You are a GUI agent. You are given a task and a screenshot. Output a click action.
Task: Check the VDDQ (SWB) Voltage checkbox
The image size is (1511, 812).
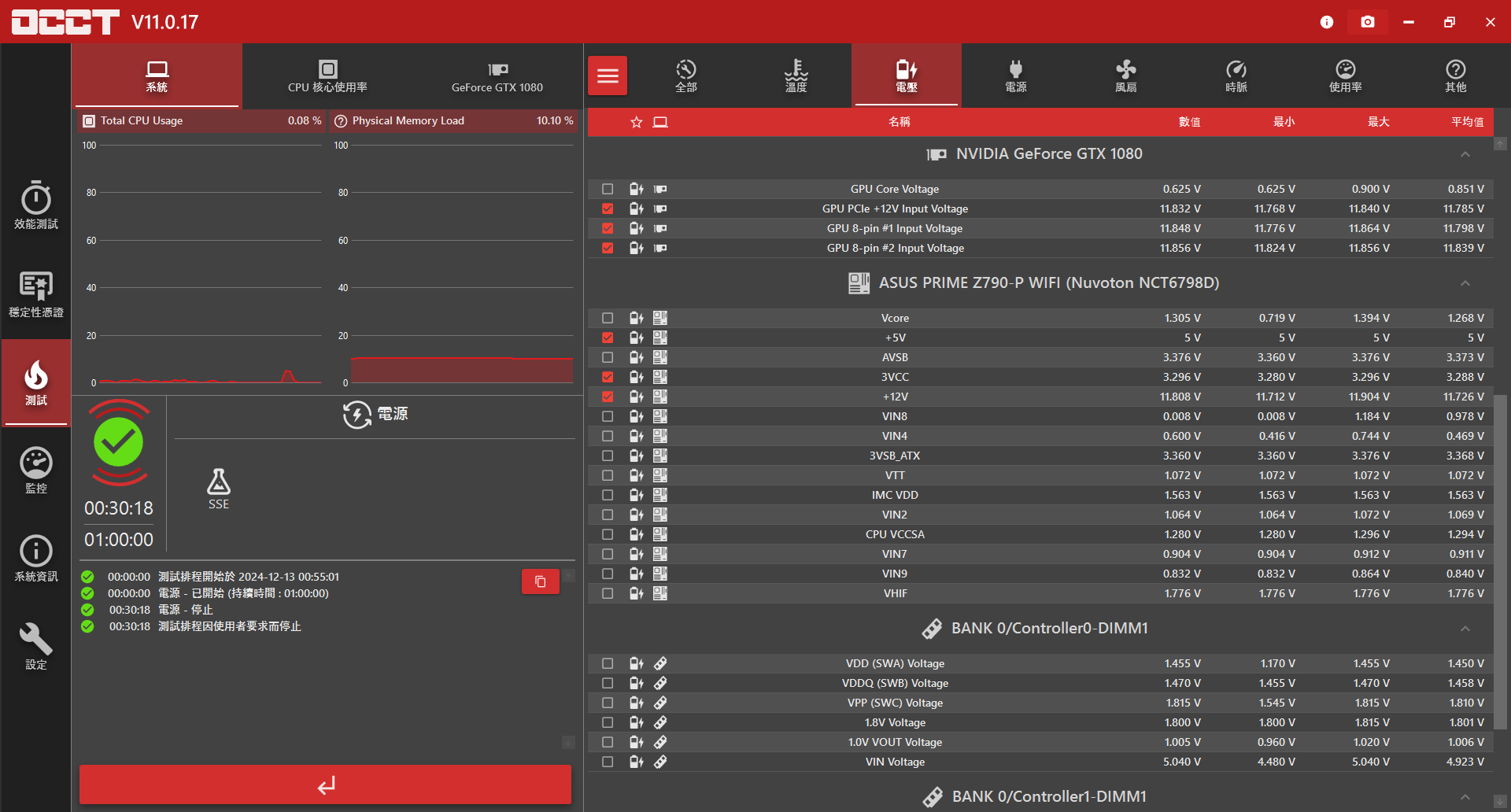(x=608, y=683)
